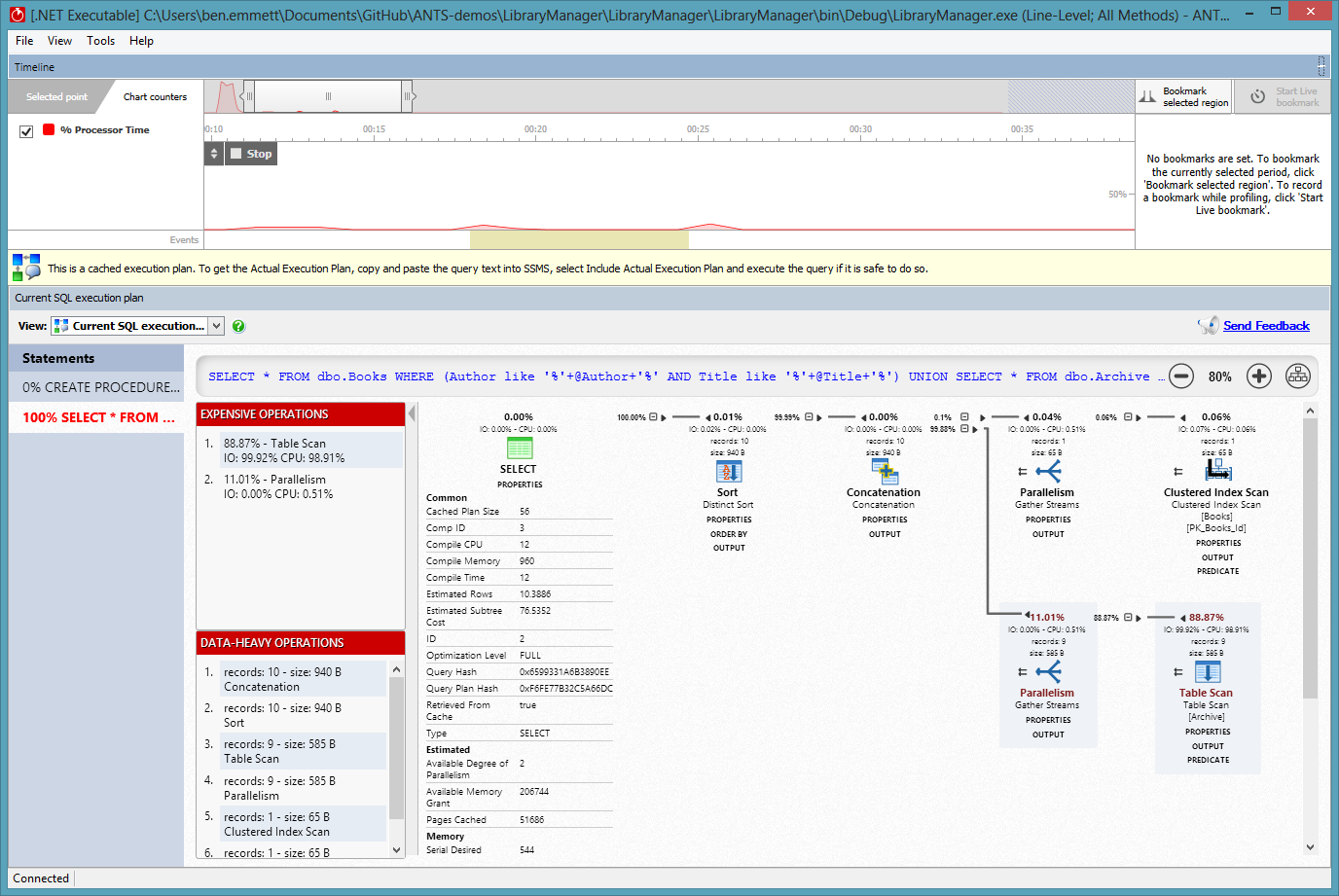Click Start Live bookmark button

click(1284, 96)
